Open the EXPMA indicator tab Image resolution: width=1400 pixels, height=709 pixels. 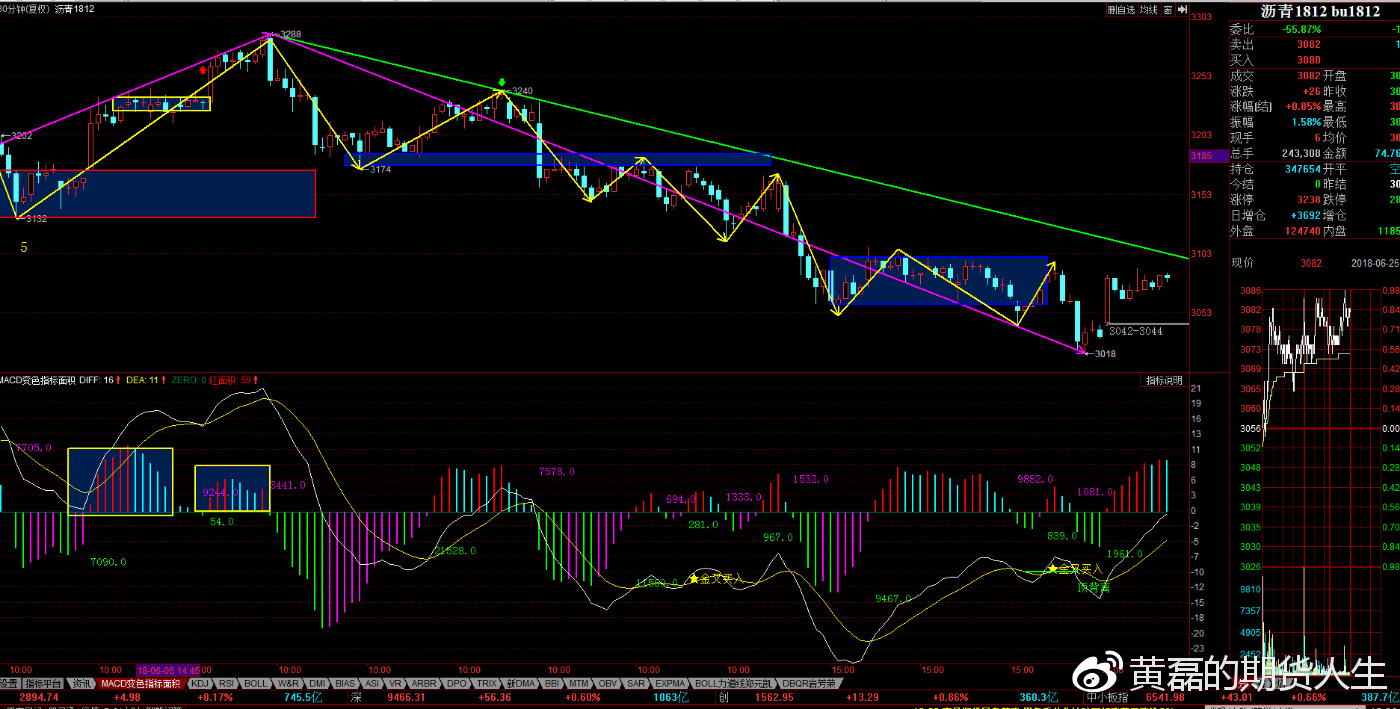click(670, 684)
